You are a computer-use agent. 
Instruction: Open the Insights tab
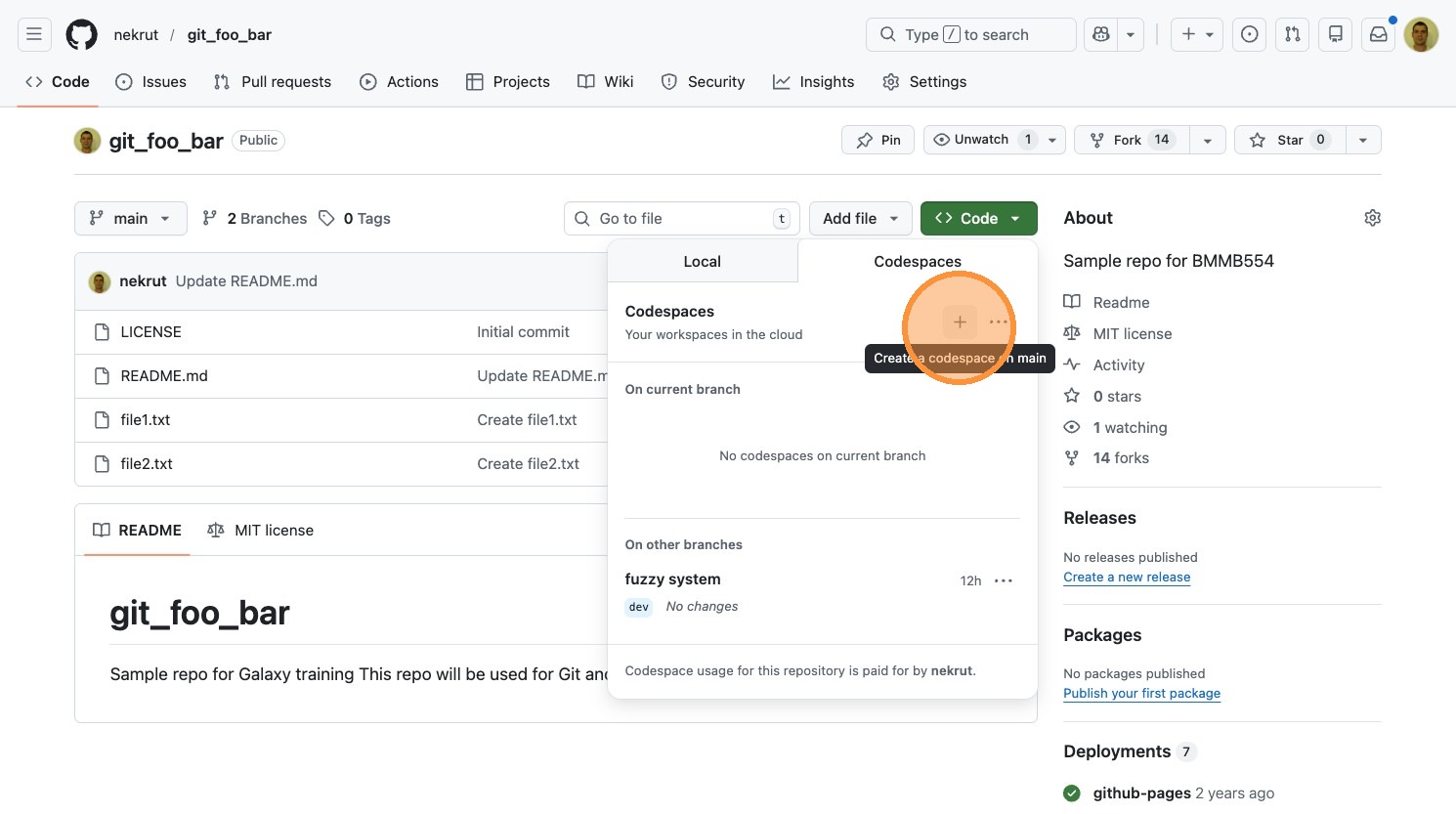coord(813,82)
